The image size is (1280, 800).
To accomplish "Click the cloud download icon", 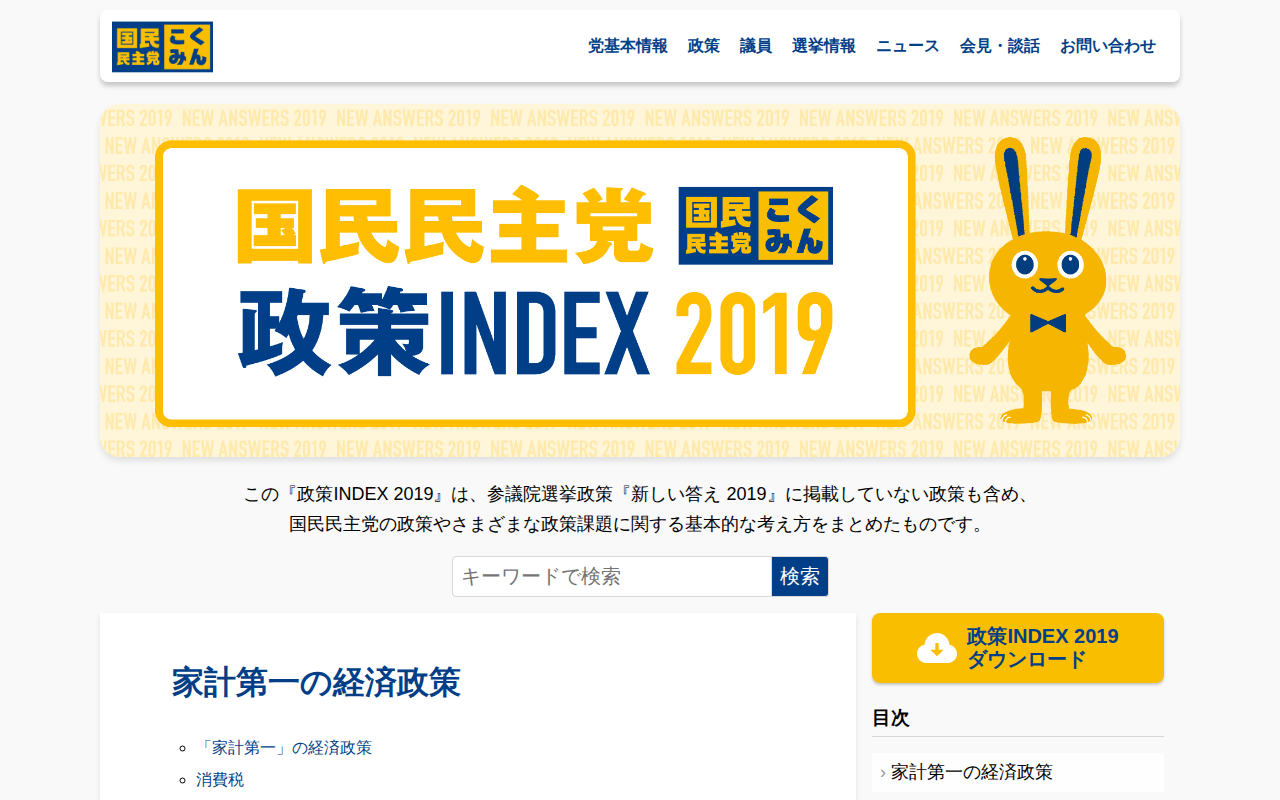I will (x=937, y=648).
